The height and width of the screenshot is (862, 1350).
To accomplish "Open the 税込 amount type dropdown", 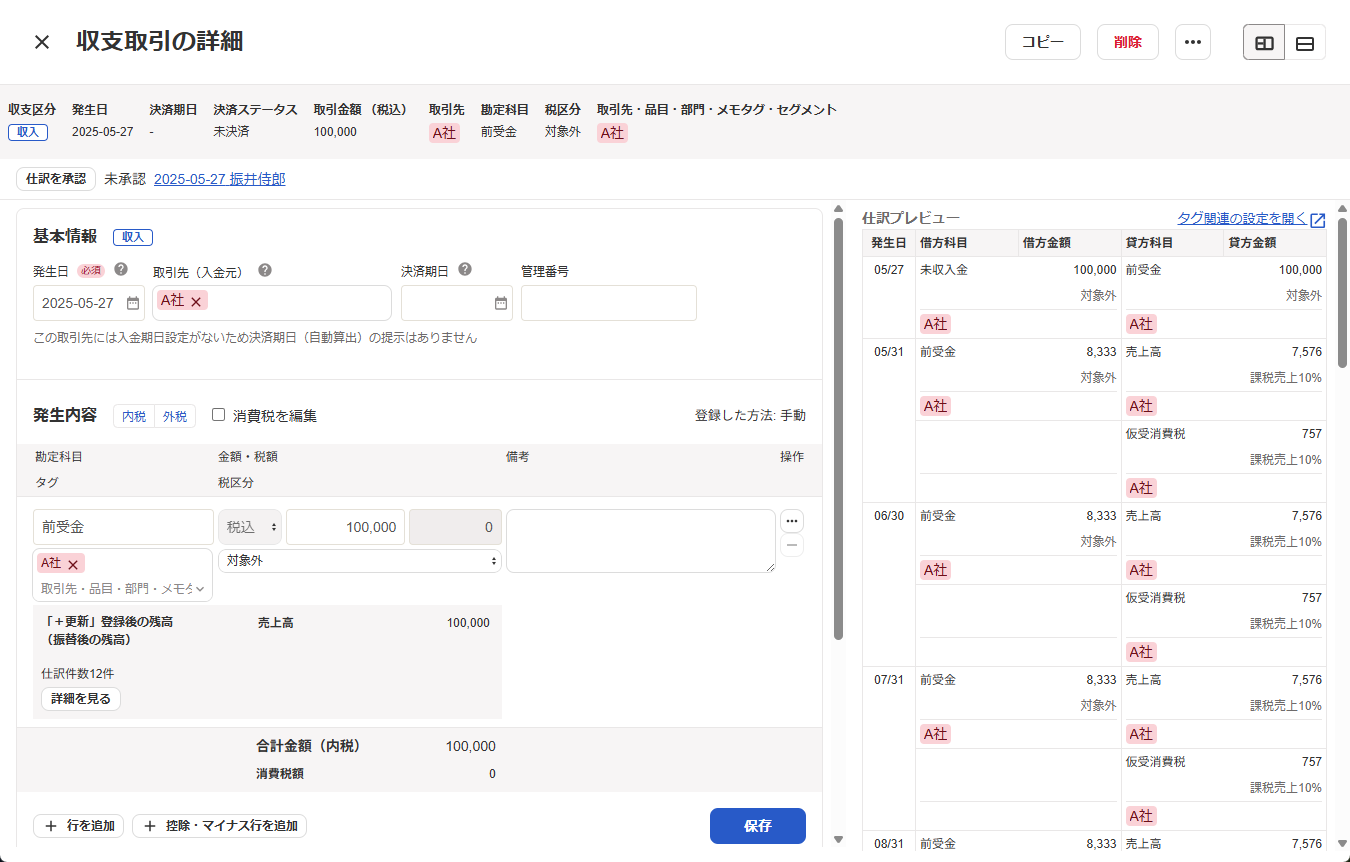I will (250, 527).
